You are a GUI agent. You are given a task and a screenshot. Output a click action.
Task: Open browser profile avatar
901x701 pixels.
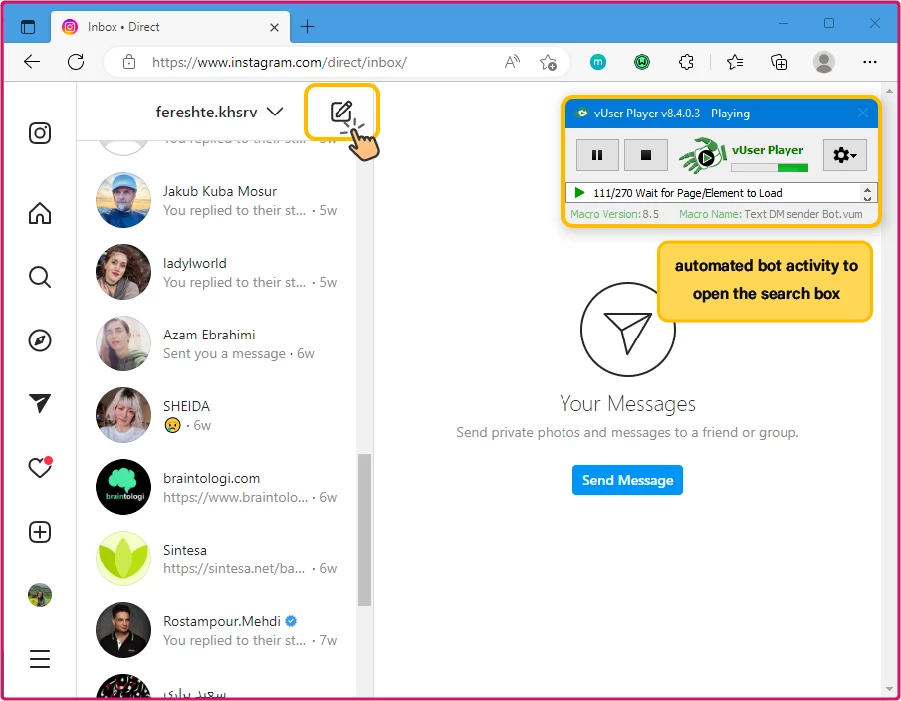click(823, 61)
